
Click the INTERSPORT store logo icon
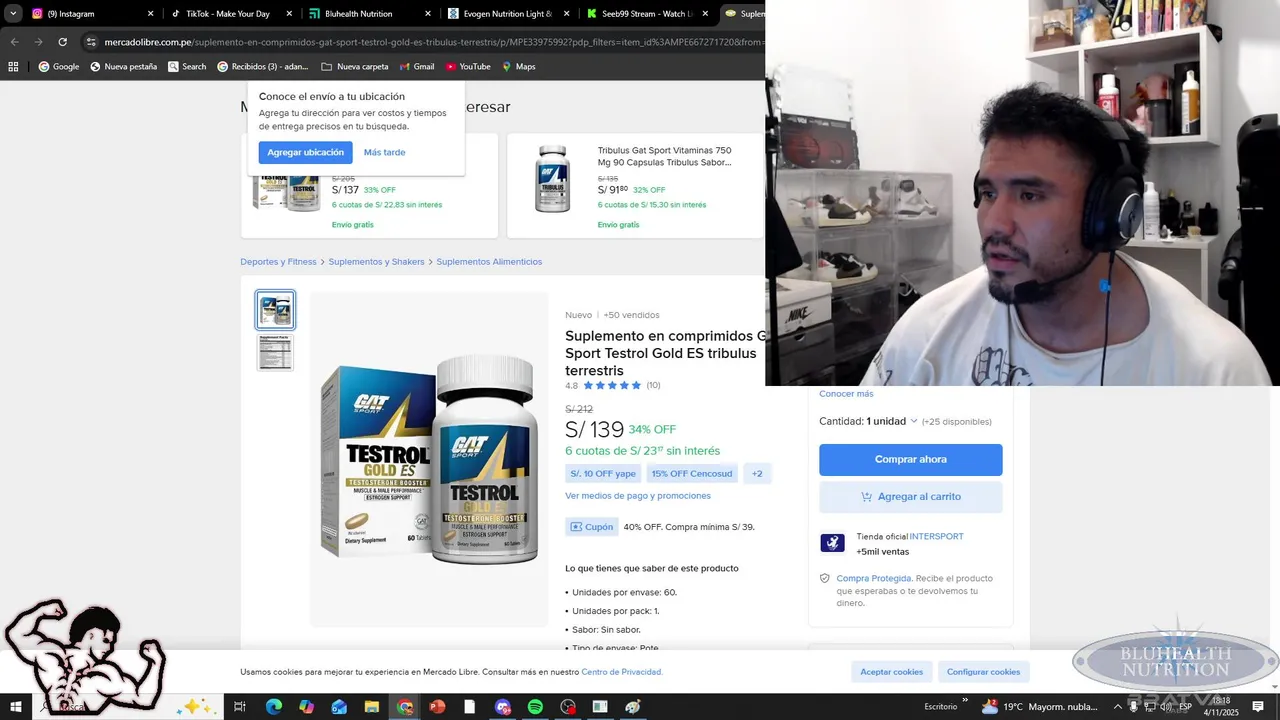click(832, 543)
